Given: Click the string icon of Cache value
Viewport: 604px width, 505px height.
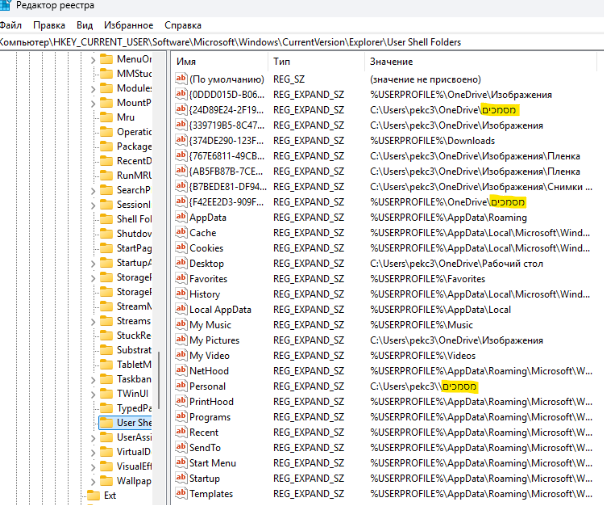Looking at the screenshot, I should click(x=181, y=232).
